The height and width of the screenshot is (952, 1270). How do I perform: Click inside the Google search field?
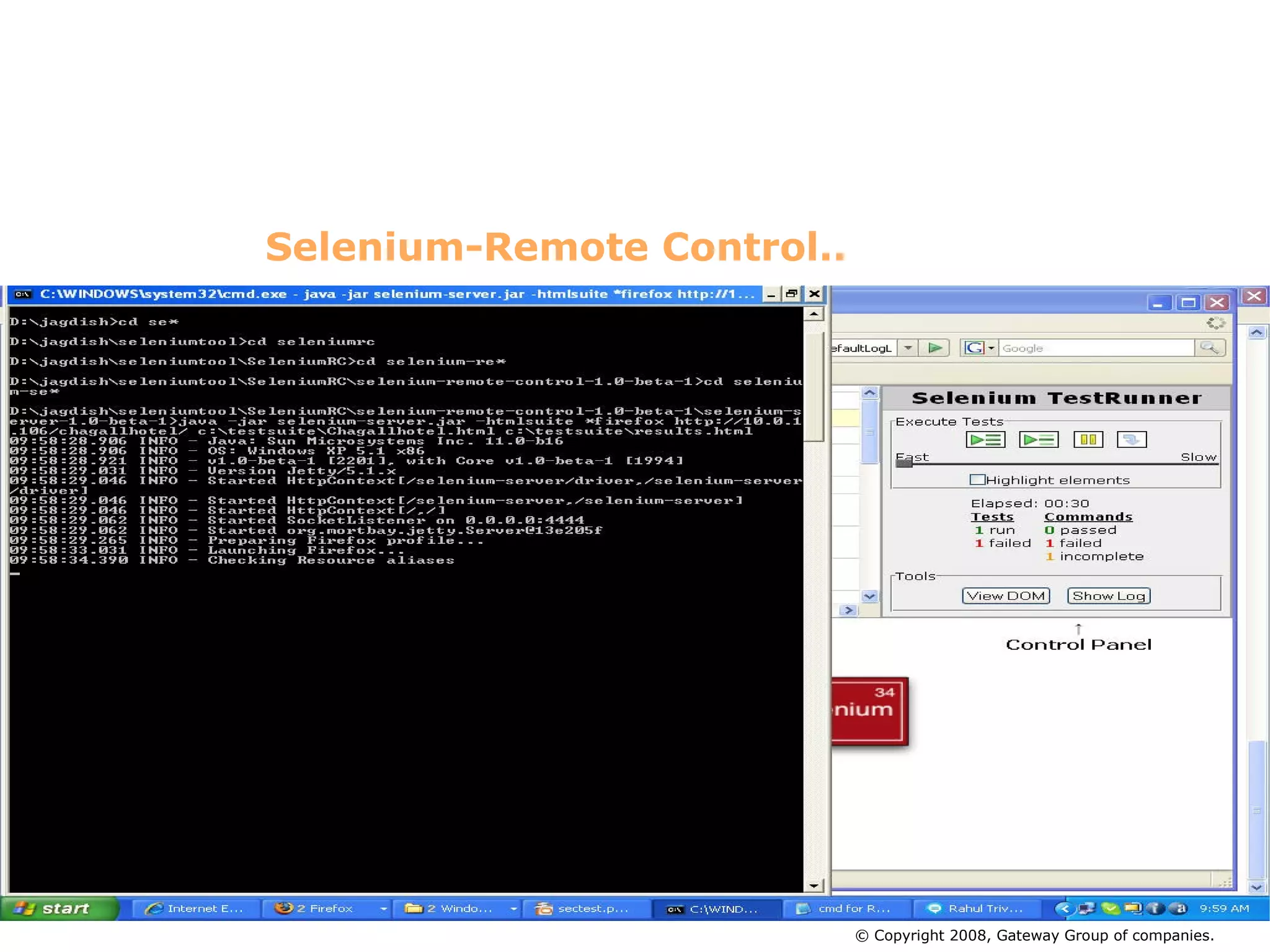[x=1096, y=348]
